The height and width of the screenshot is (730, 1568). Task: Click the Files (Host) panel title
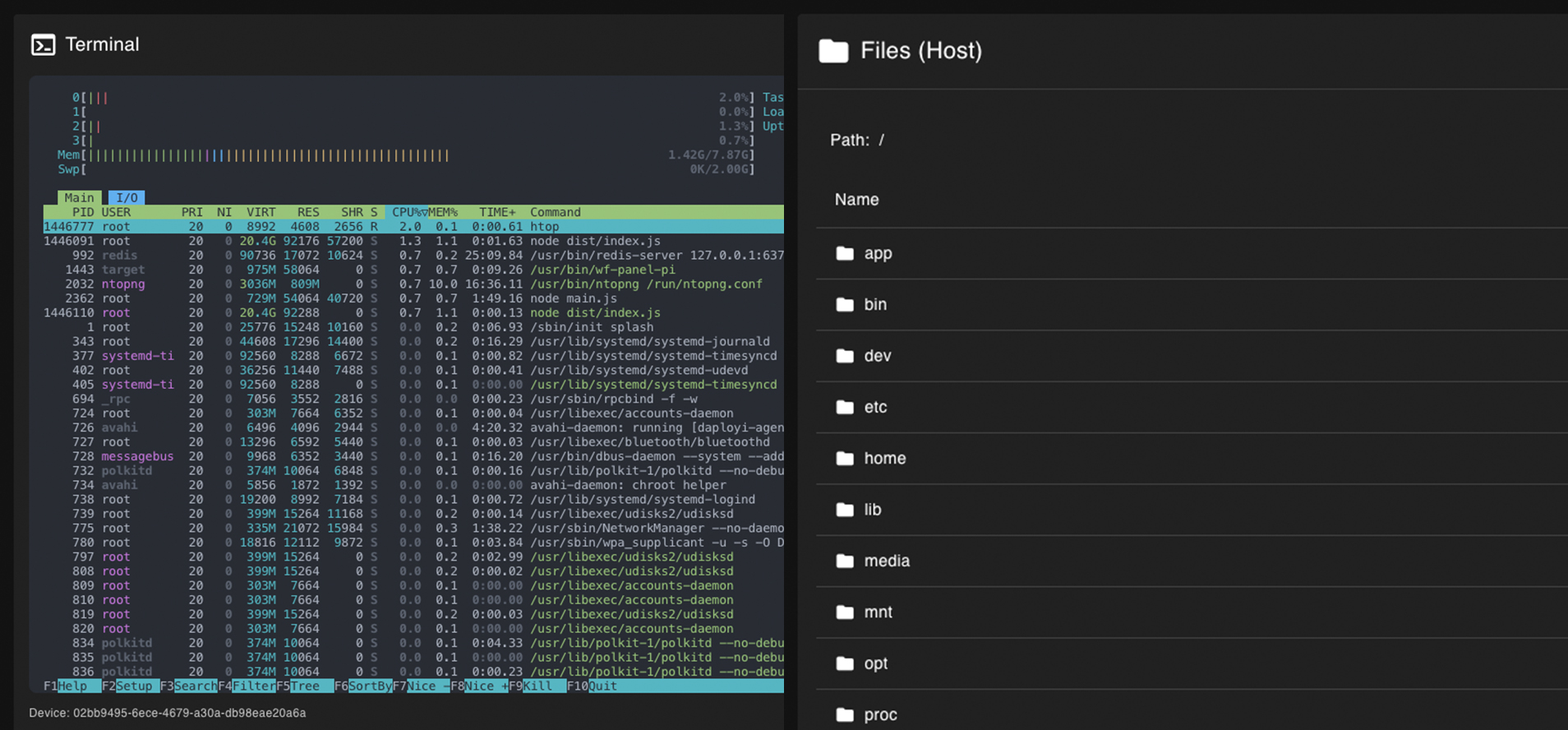921,51
